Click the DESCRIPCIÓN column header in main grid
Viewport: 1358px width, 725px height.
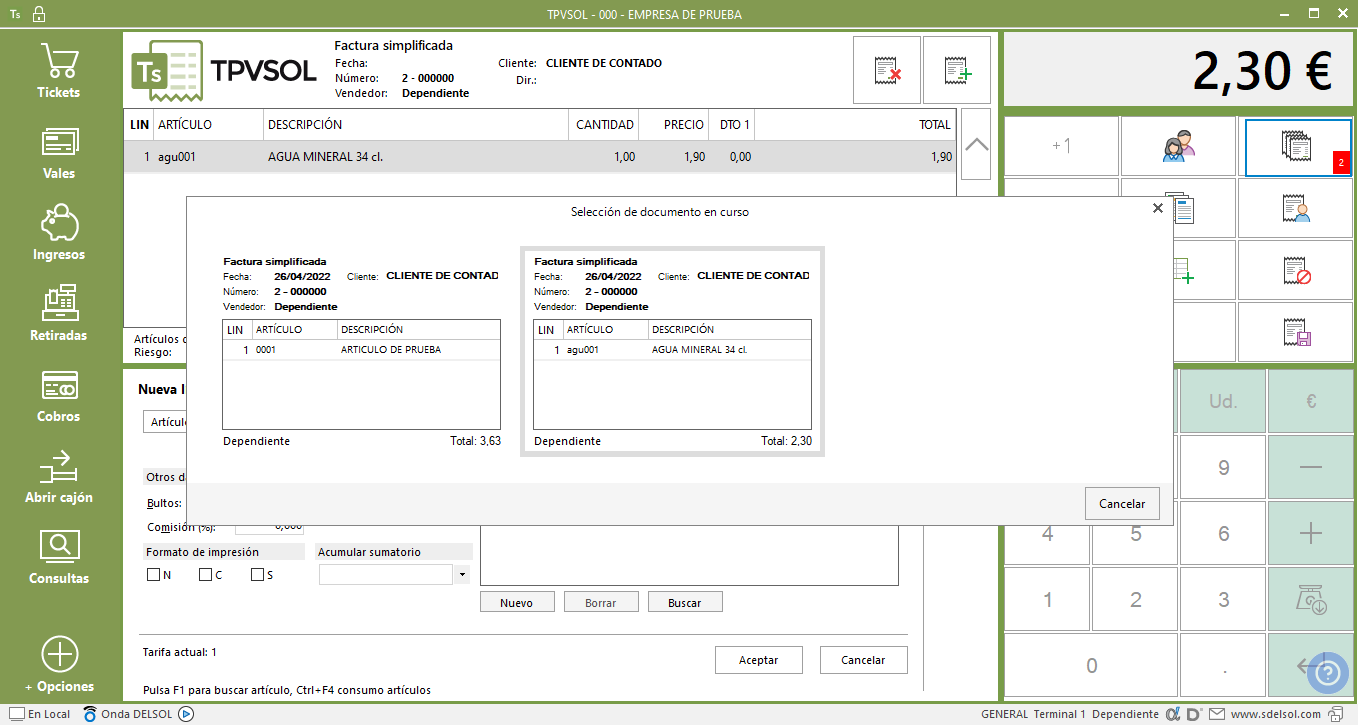(x=416, y=125)
